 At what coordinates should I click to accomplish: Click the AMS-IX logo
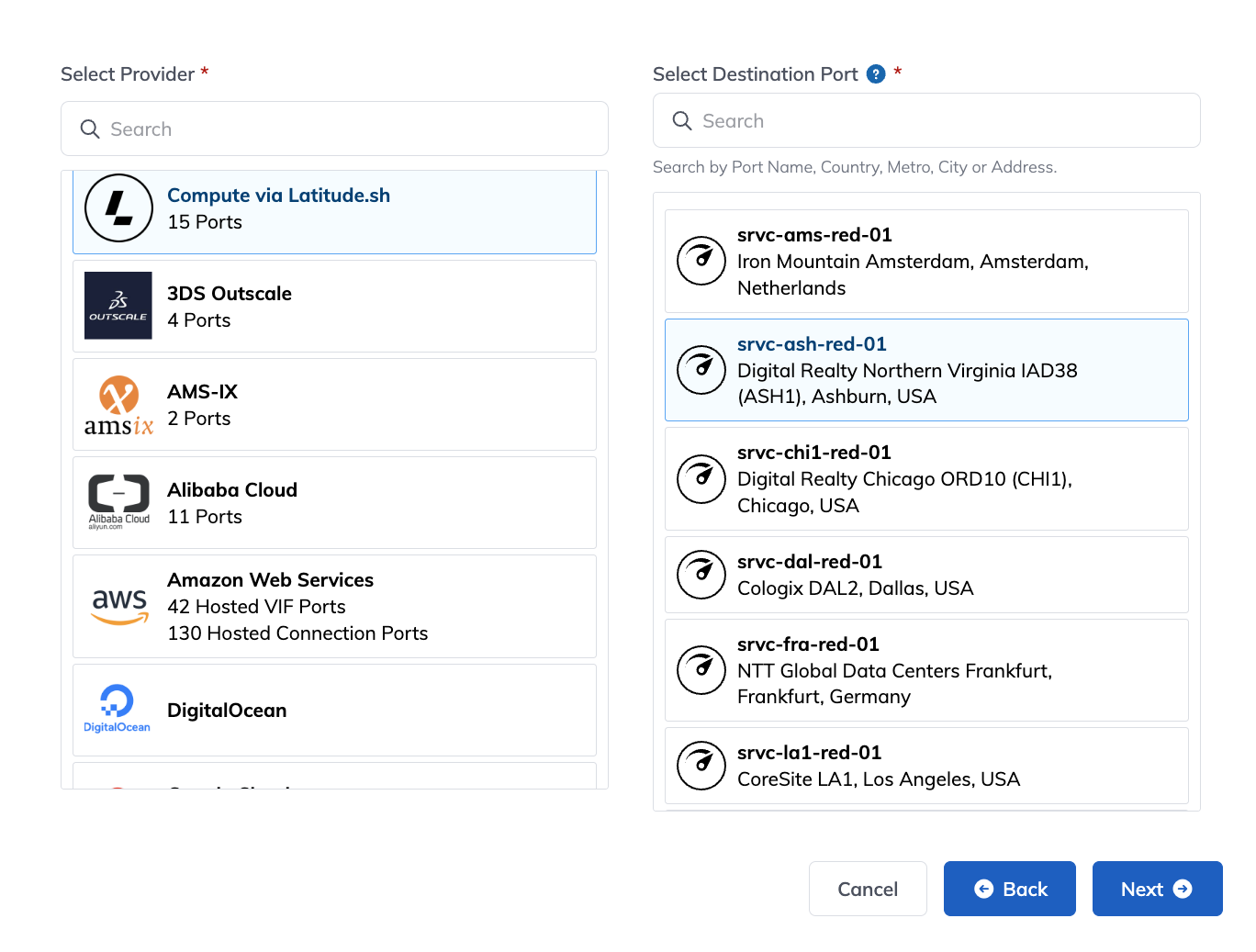pos(118,405)
